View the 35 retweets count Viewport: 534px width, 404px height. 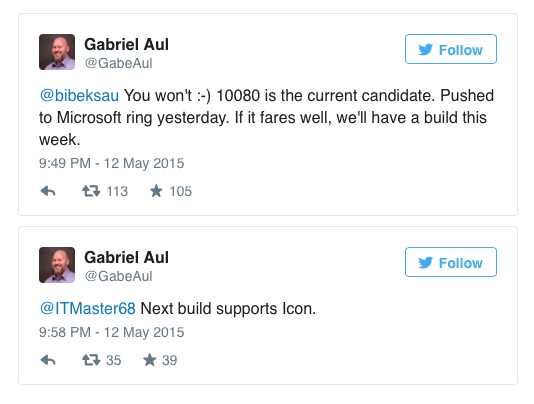(113, 360)
